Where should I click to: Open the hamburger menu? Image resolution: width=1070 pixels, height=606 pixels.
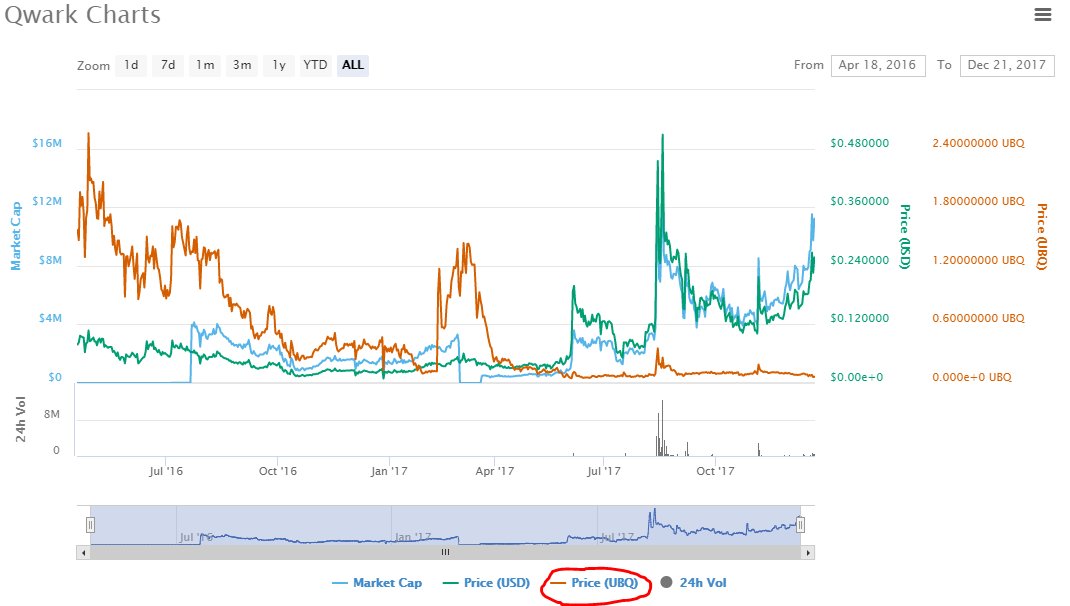[1043, 14]
